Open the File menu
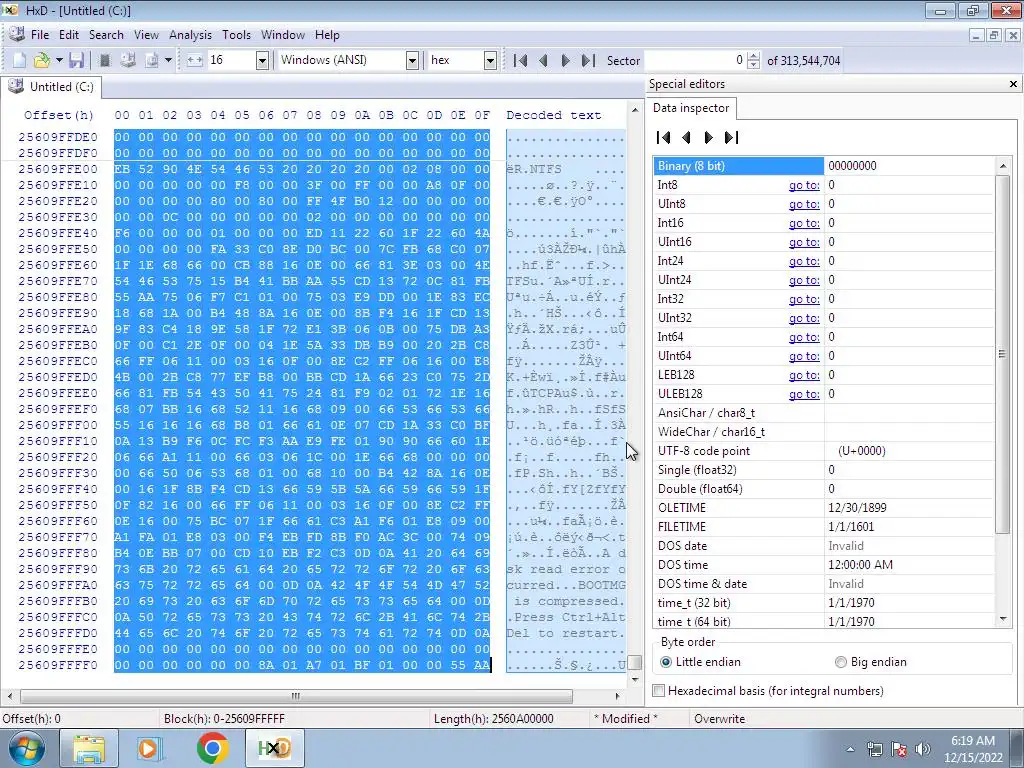1024x768 pixels. (x=40, y=35)
